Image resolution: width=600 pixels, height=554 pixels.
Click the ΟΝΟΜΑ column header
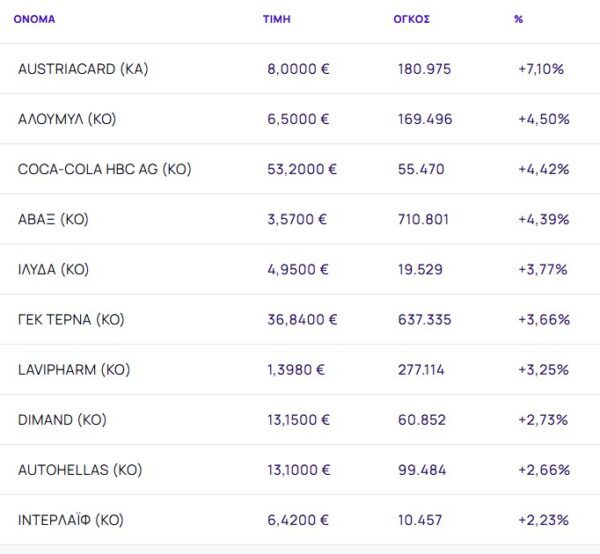point(34,19)
